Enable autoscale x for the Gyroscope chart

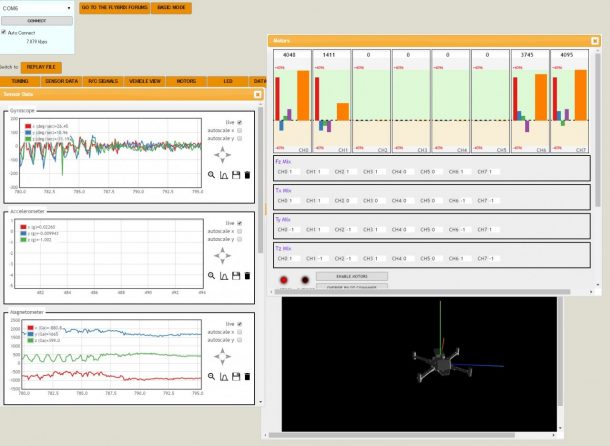pyautogui.click(x=240, y=130)
